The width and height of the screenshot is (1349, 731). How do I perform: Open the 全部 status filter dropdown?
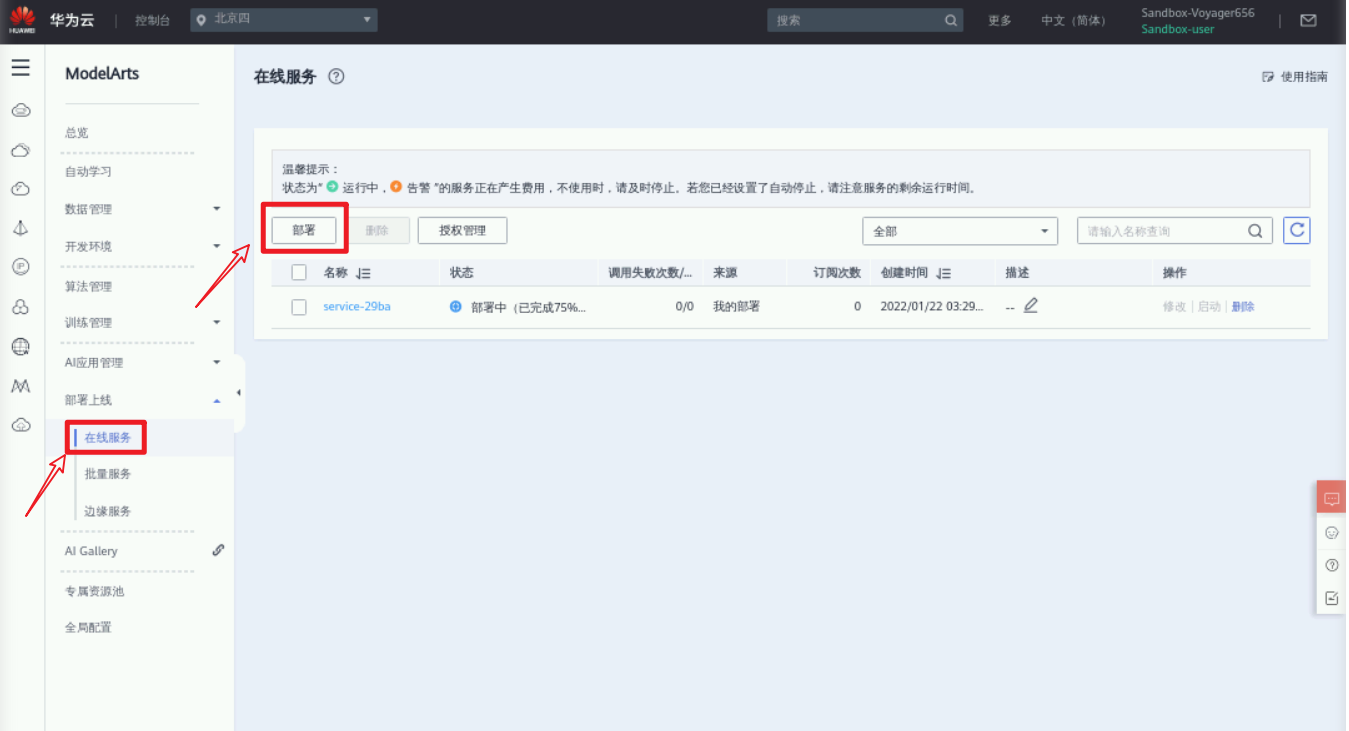pyautogui.click(x=960, y=231)
